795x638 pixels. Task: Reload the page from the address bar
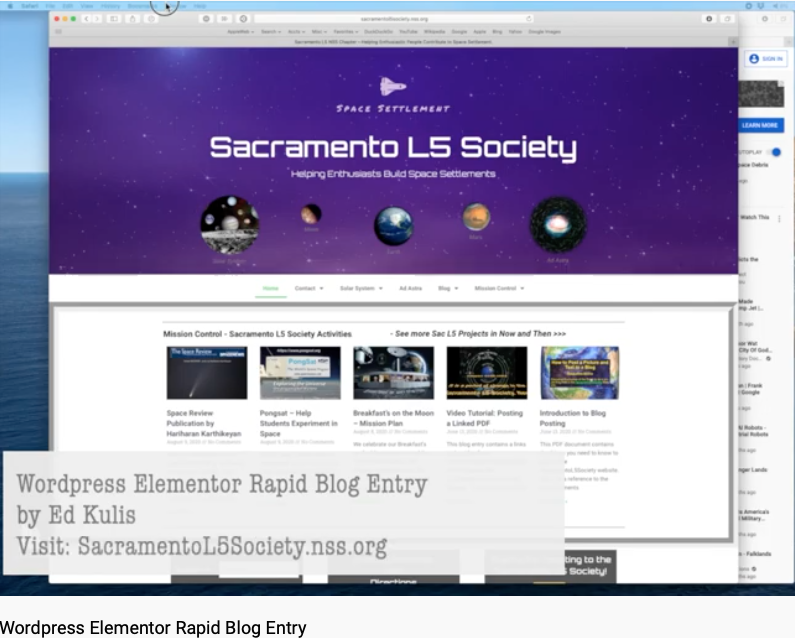pyautogui.click(x=529, y=19)
